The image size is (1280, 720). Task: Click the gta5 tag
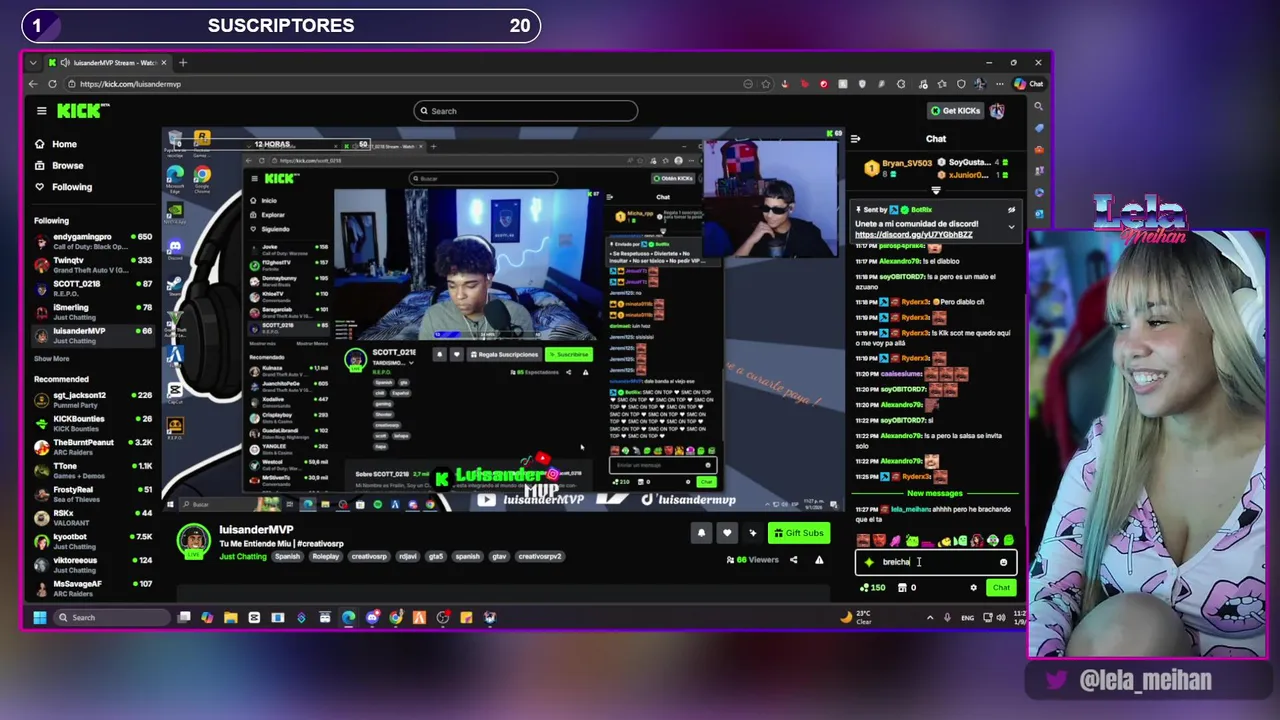(x=436, y=556)
